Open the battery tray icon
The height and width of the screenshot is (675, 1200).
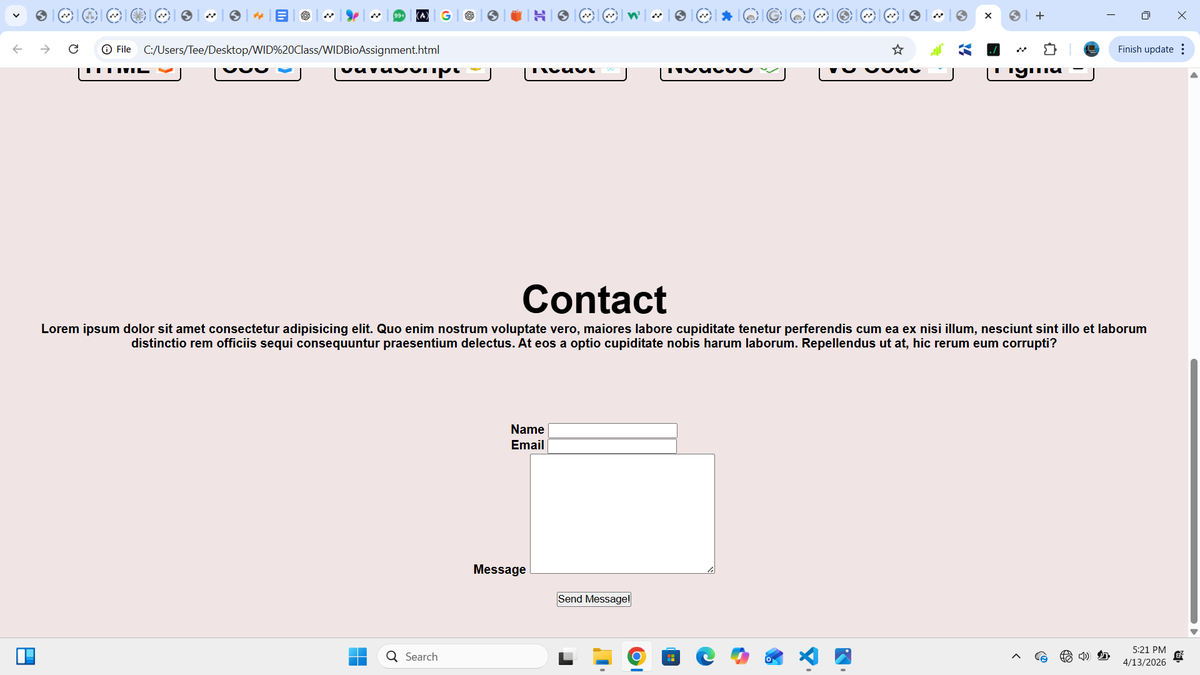tap(1105, 657)
